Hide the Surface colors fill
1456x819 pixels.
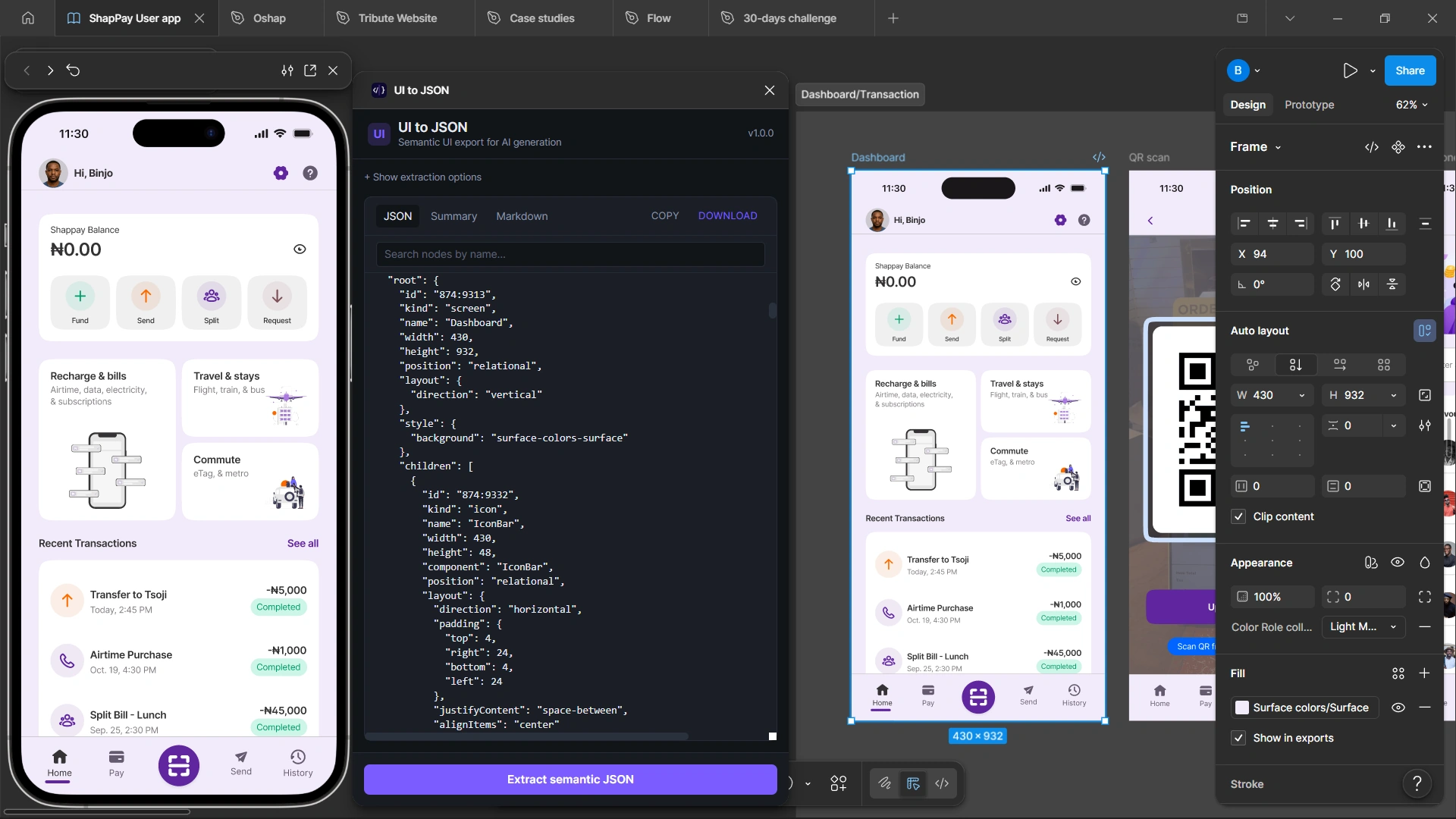(x=1398, y=708)
